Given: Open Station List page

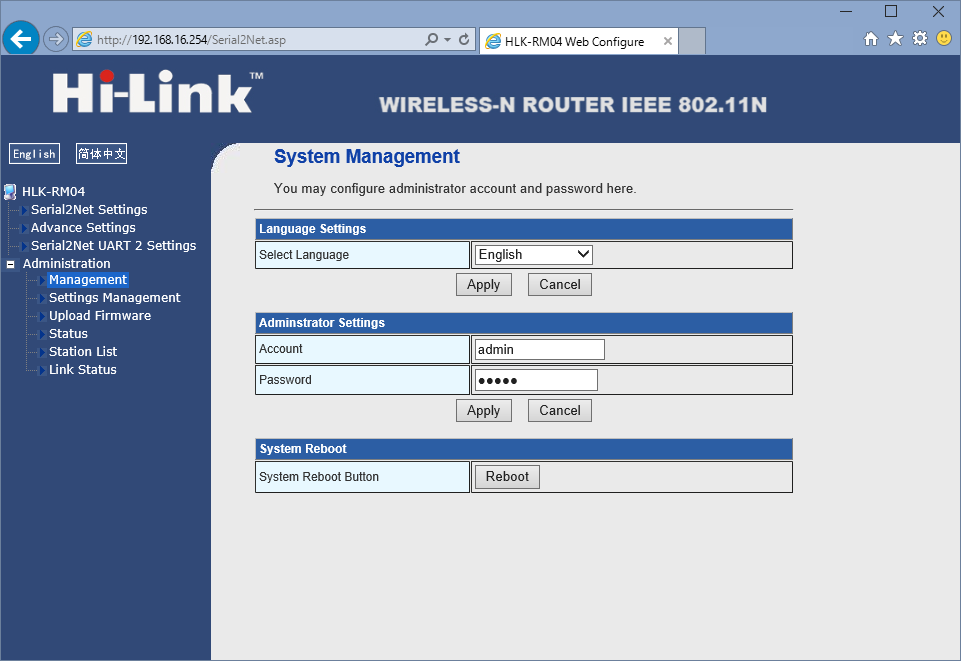Looking at the screenshot, I should click(83, 352).
